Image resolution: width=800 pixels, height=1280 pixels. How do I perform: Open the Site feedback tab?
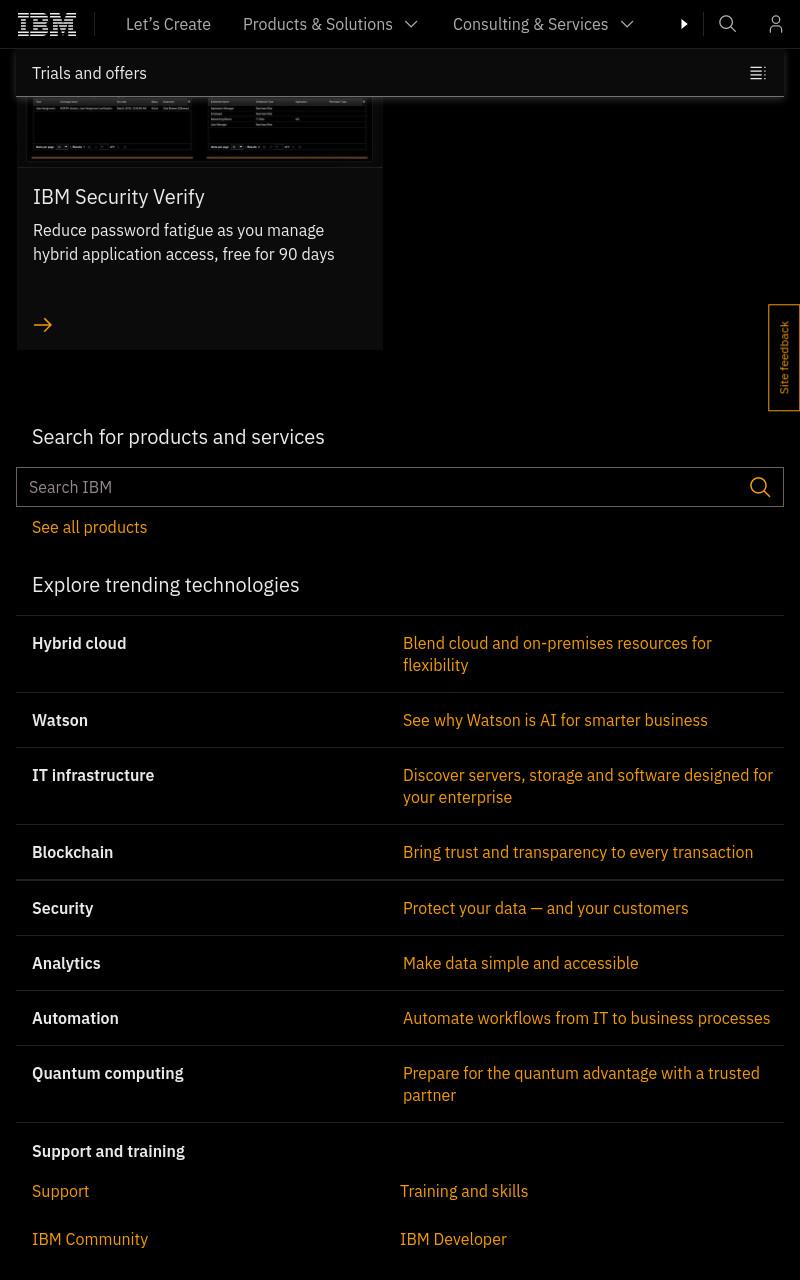click(x=784, y=357)
